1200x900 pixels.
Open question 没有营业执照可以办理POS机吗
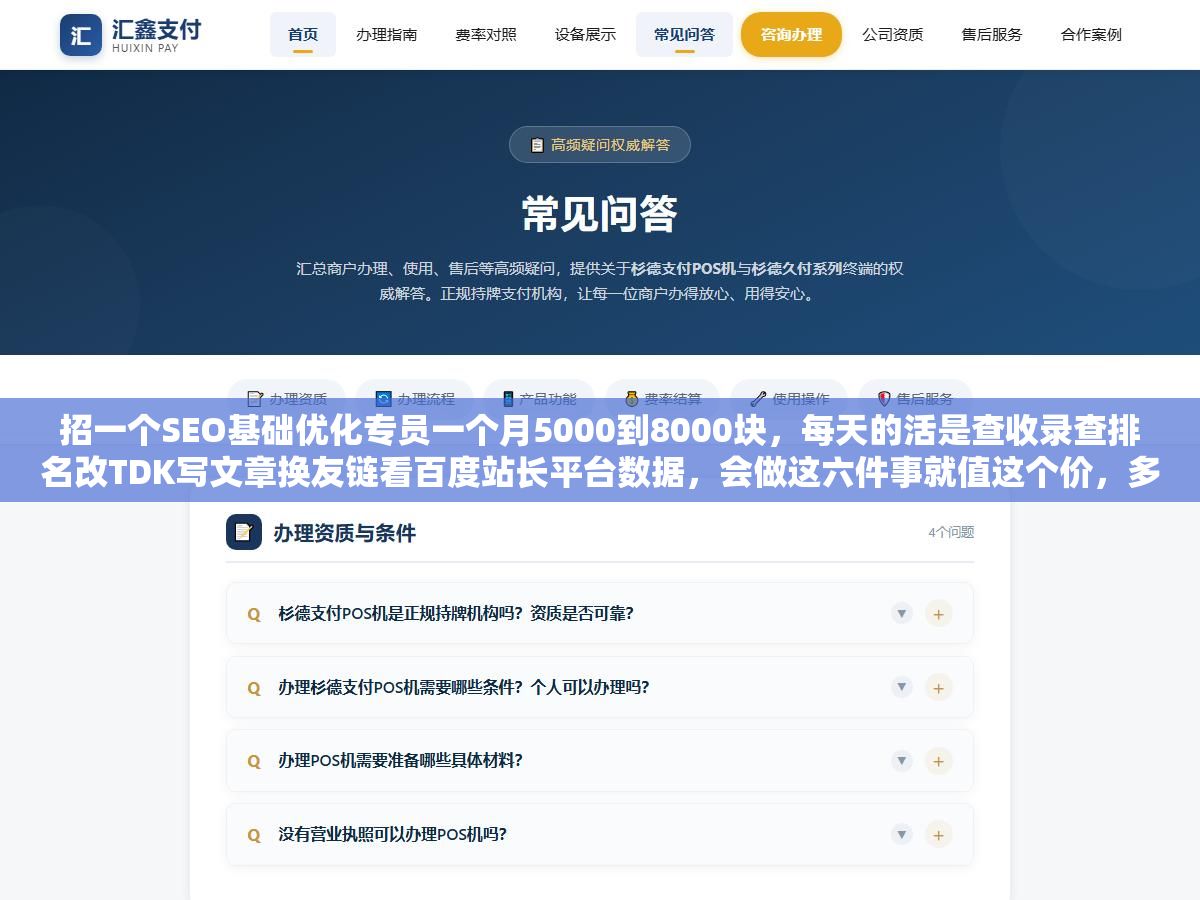click(x=600, y=834)
